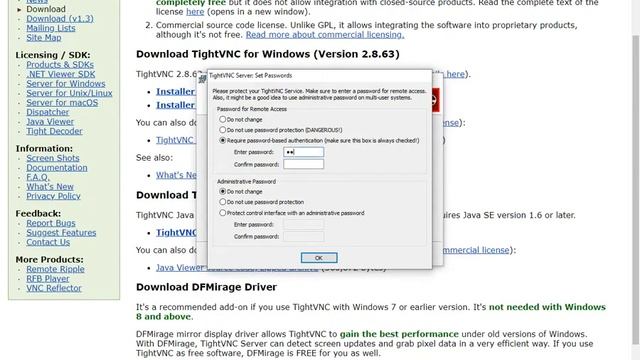Open Tight Decoder link
The image size is (640, 360).
54,131
